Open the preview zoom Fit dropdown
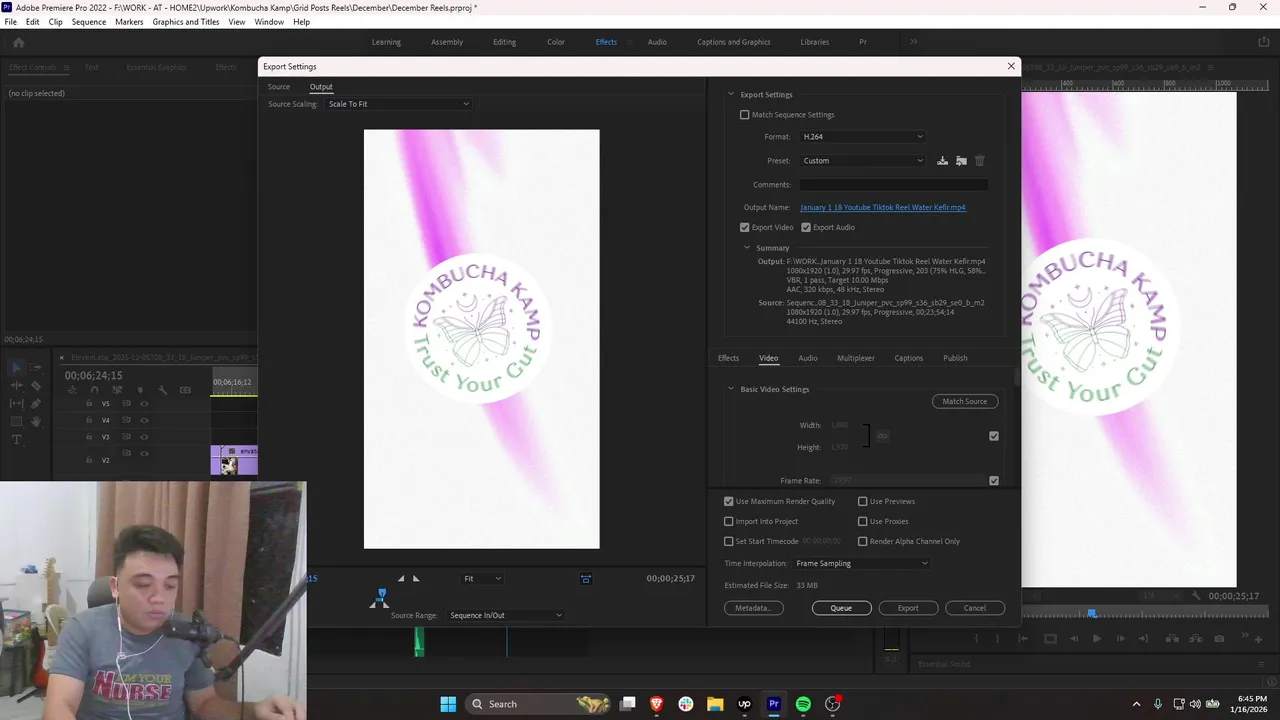Image resolution: width=1280 pixels, height=720 pixels. tap(482, 579)
